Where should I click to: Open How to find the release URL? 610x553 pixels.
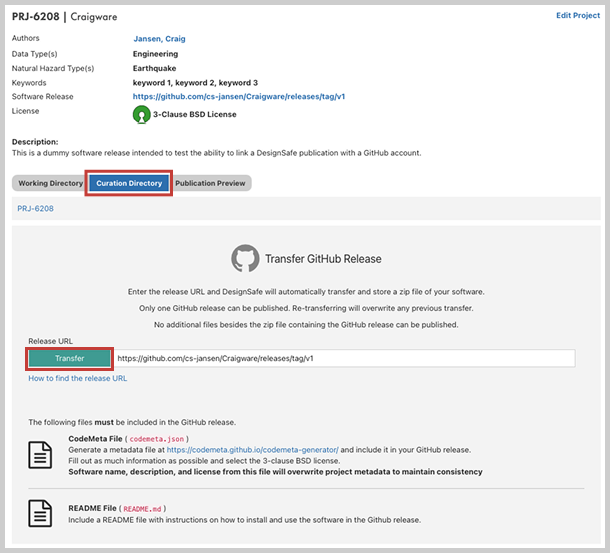coord(77,379)
